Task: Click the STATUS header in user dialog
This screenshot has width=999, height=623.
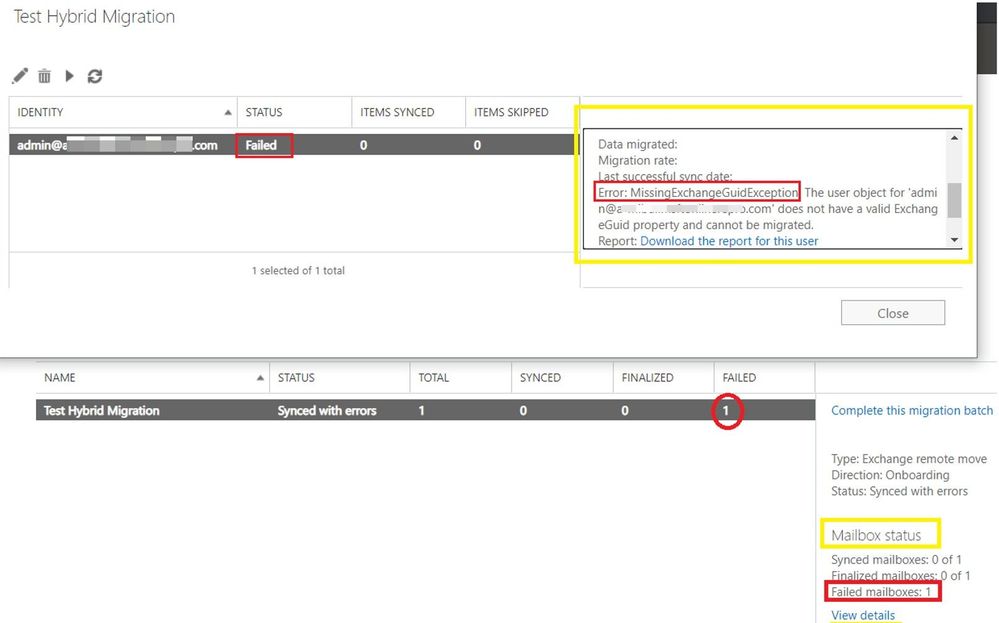Action: (294, 112)
